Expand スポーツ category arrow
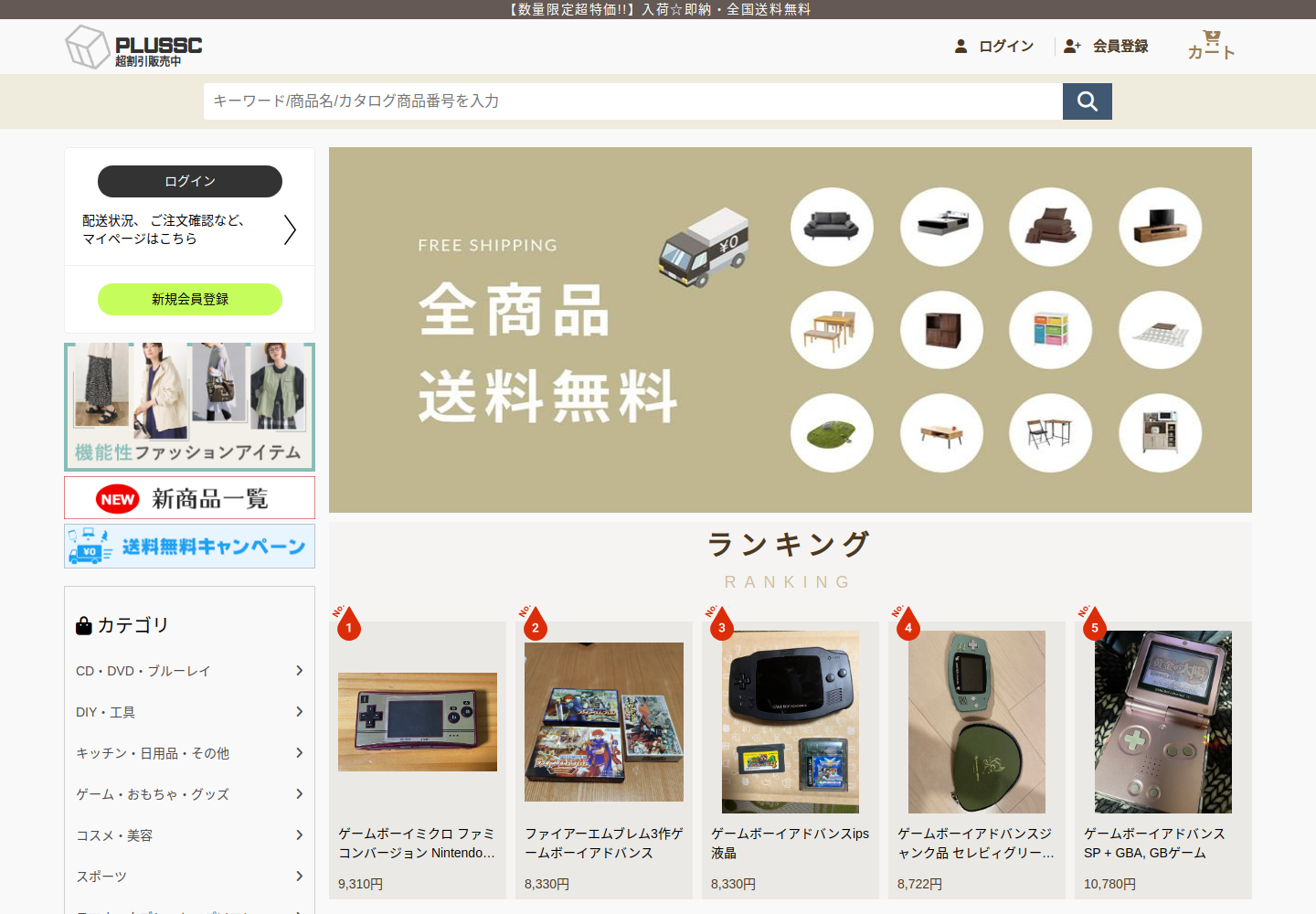1316x914 pixels. (299, 877)
